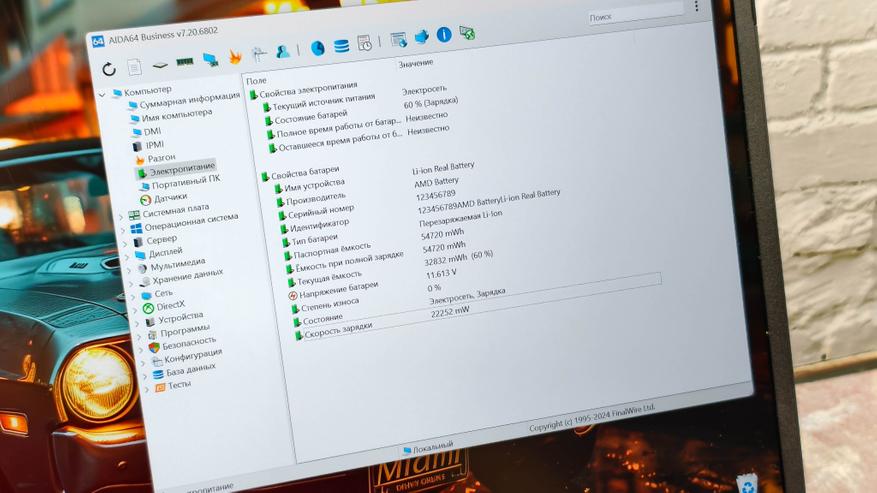This screenshot has width=877, height=493.
Task: Click the blue monitor diagnostics toolbar icon
Action: [210, 59]
